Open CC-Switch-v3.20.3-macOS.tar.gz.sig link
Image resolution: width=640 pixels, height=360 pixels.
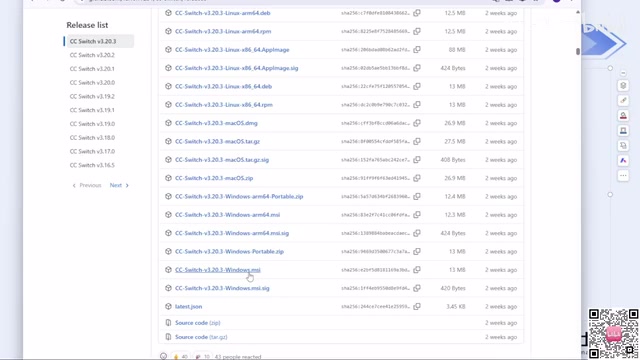point(222,160)
